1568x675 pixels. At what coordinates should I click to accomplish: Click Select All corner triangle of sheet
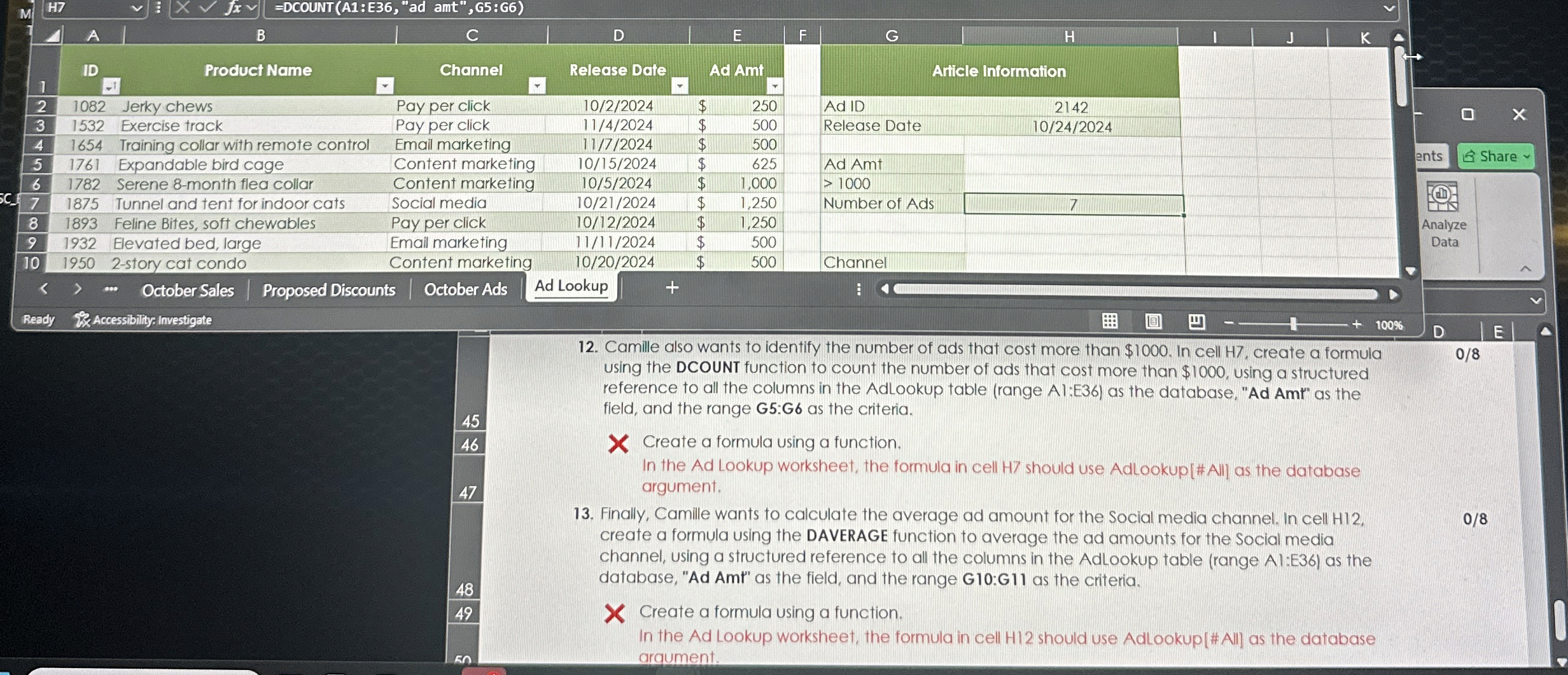(53, 36)
